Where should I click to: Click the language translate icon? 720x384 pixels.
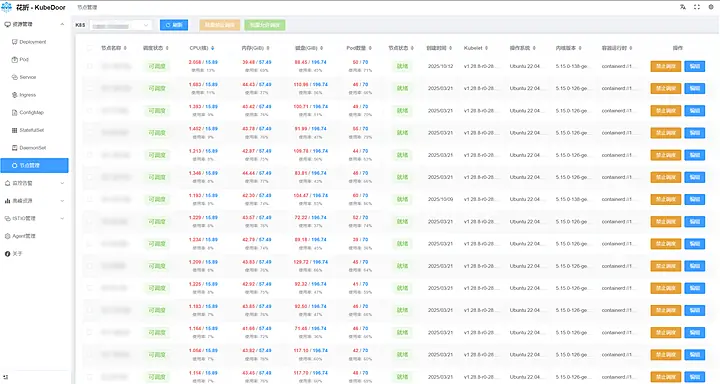[683, 7]
